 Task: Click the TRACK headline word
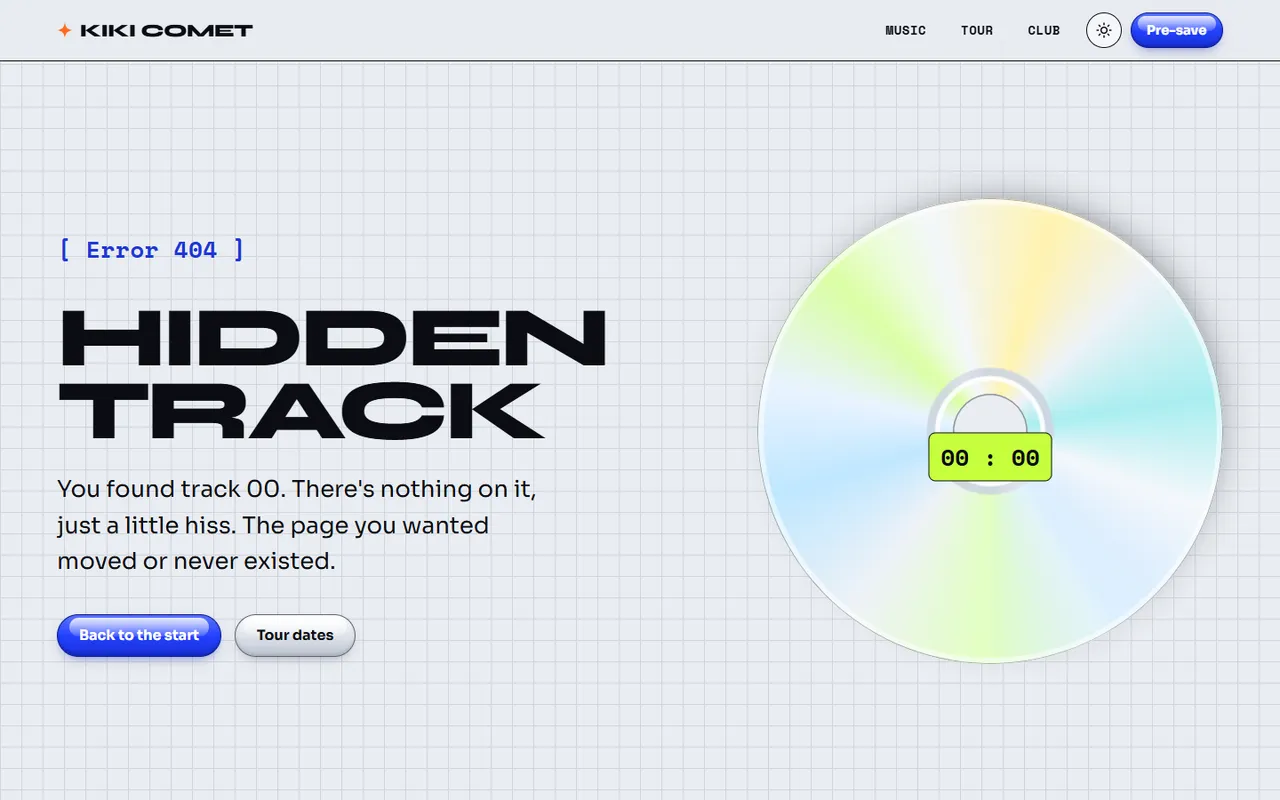pyautogui.click(x=301, y=410)
